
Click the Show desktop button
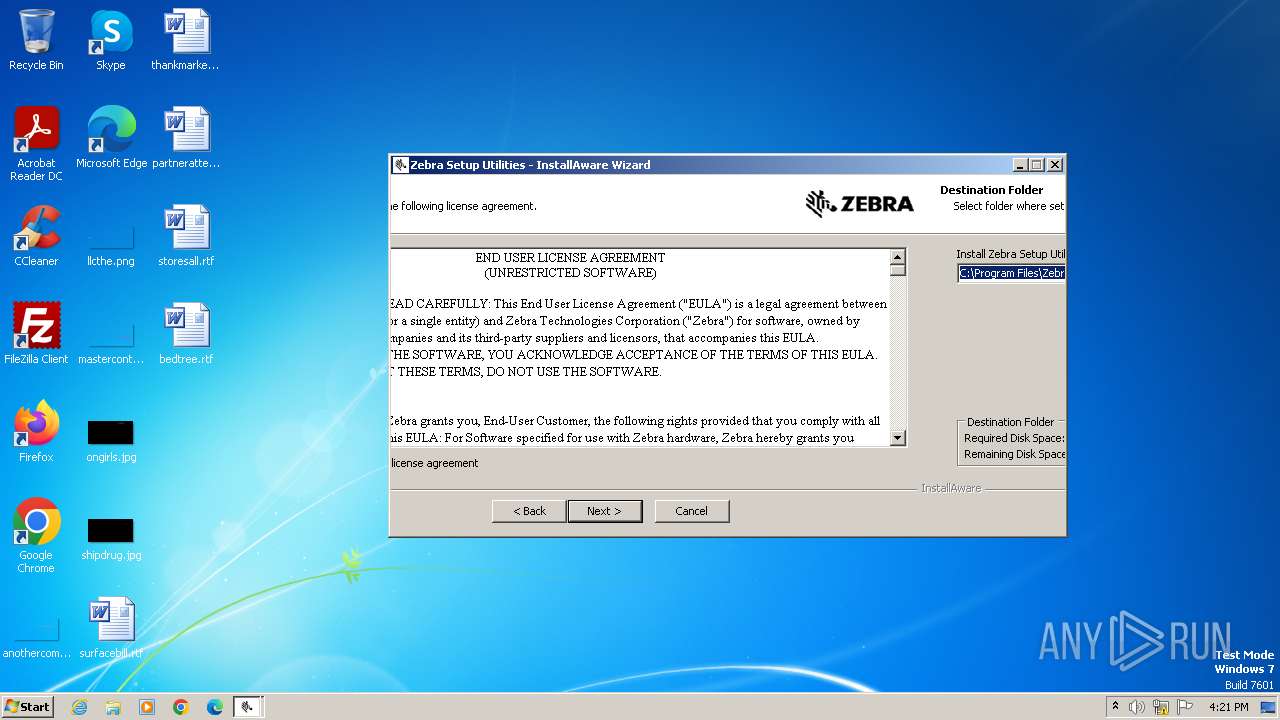1269,707
